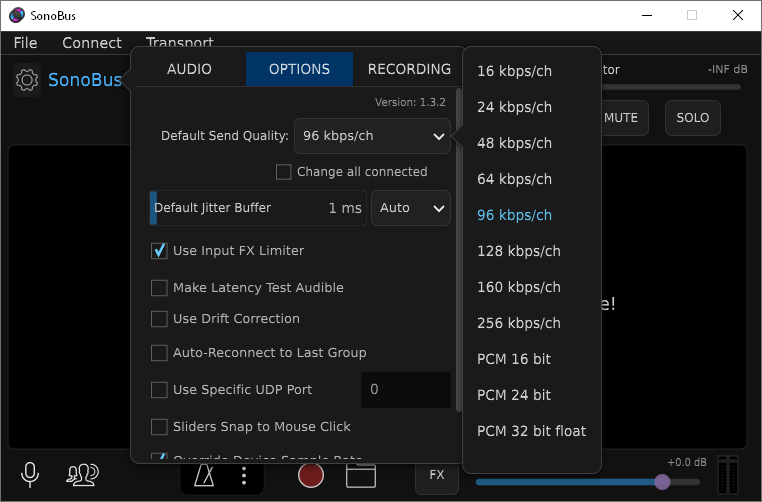Expand the Default Send Quality dropdown
The image size is (762, 502).
pyautogui.click(x=372, y=136)
